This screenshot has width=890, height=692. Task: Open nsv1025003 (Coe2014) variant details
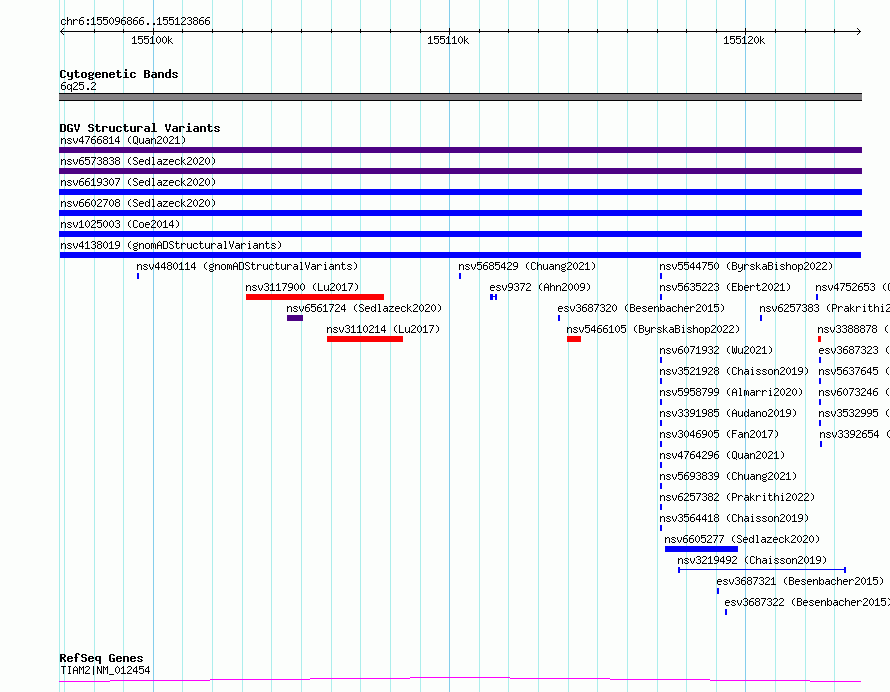click(120, 224)
